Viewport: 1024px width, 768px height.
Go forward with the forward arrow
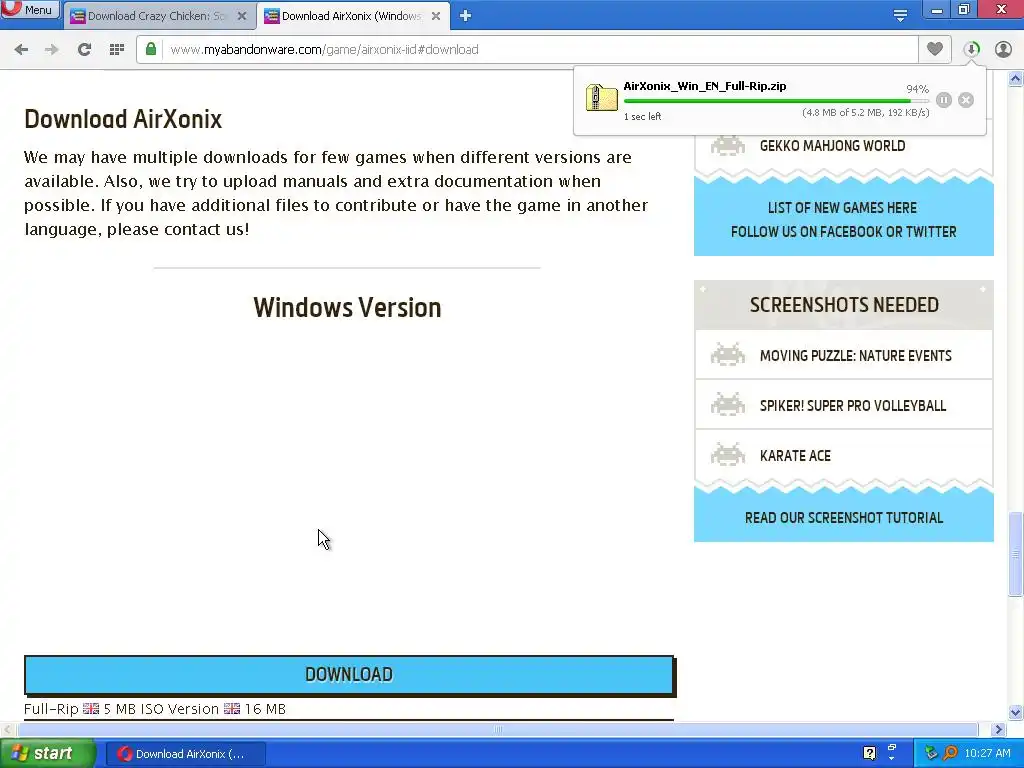[52, 50]
